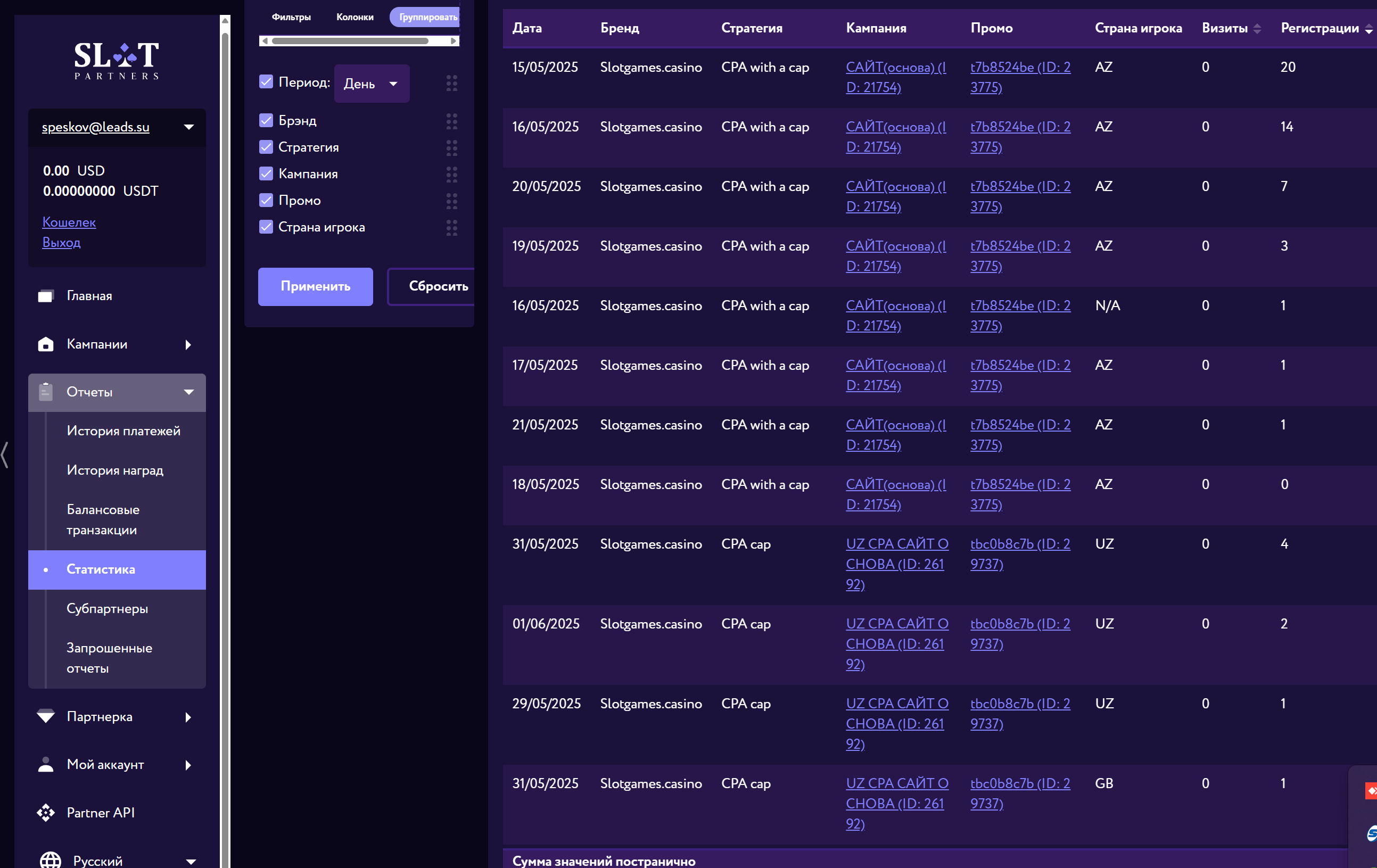This screenshot has height=868, width=1377.
Task: Click the Дата column header
Action: (526, 28)
